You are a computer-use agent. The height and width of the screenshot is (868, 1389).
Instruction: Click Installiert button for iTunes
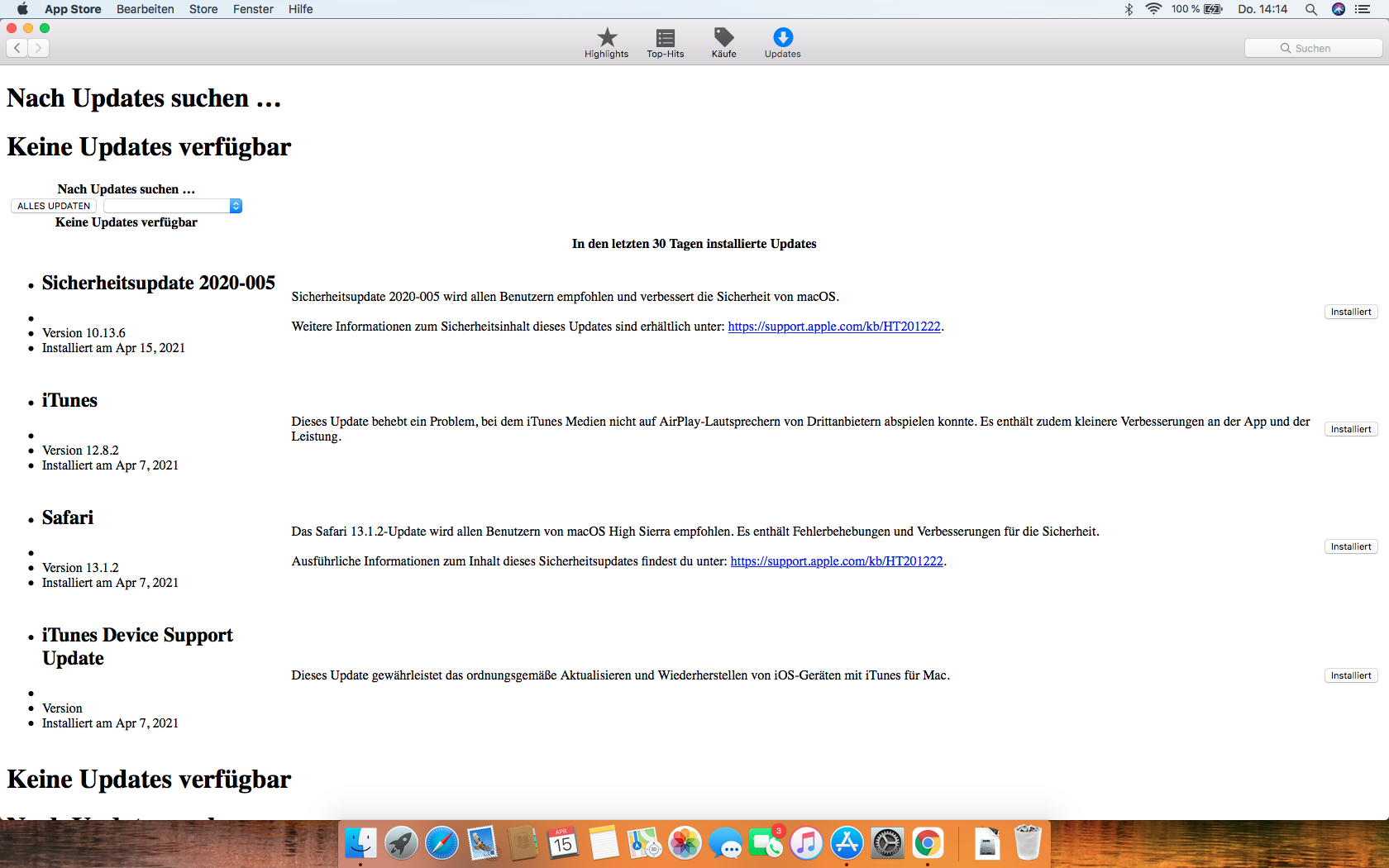pos(1351,429)
